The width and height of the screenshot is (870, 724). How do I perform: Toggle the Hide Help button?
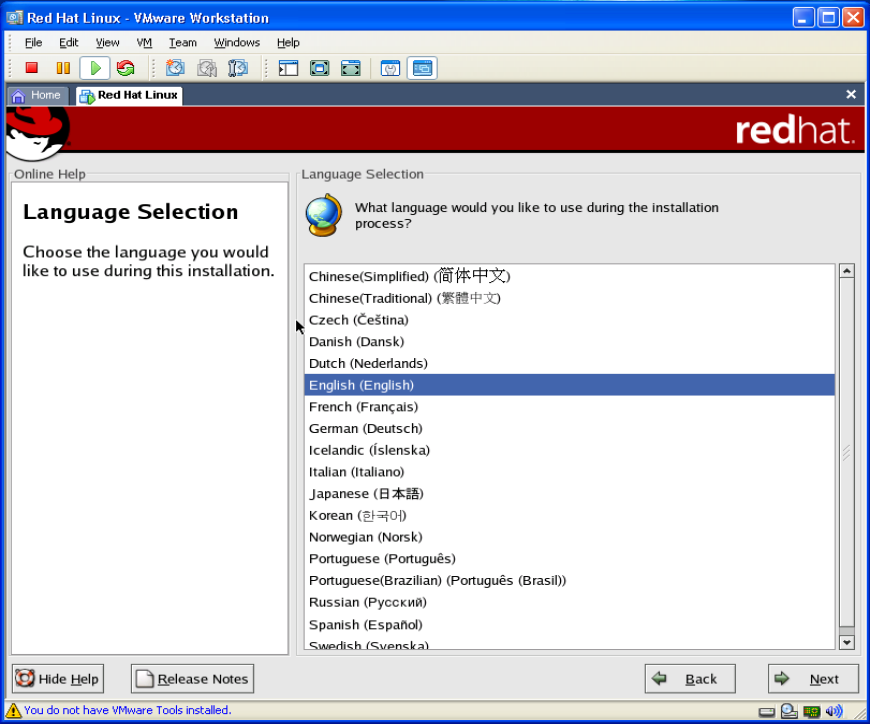(x=58, y=679)
